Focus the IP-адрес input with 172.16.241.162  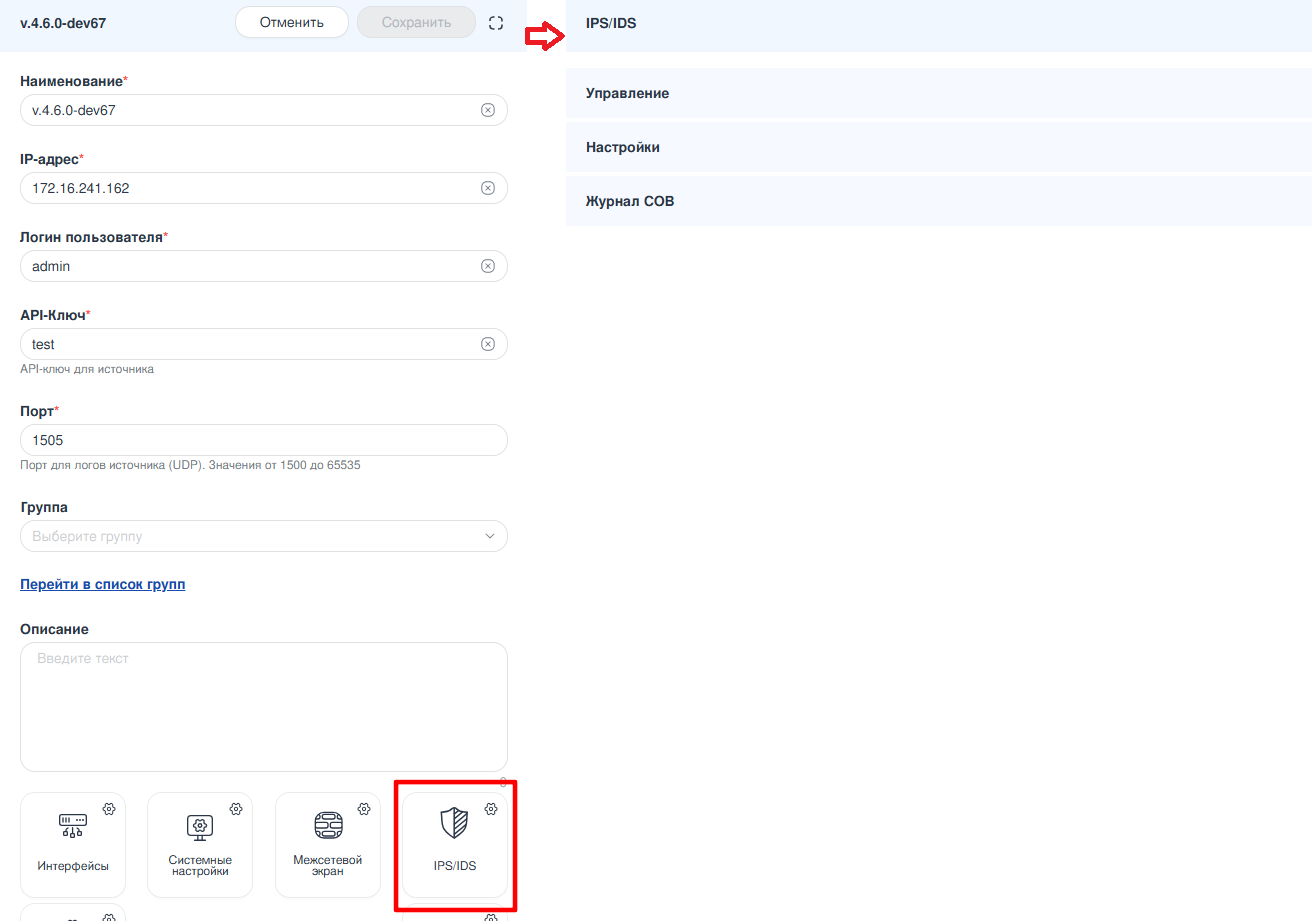264,188
